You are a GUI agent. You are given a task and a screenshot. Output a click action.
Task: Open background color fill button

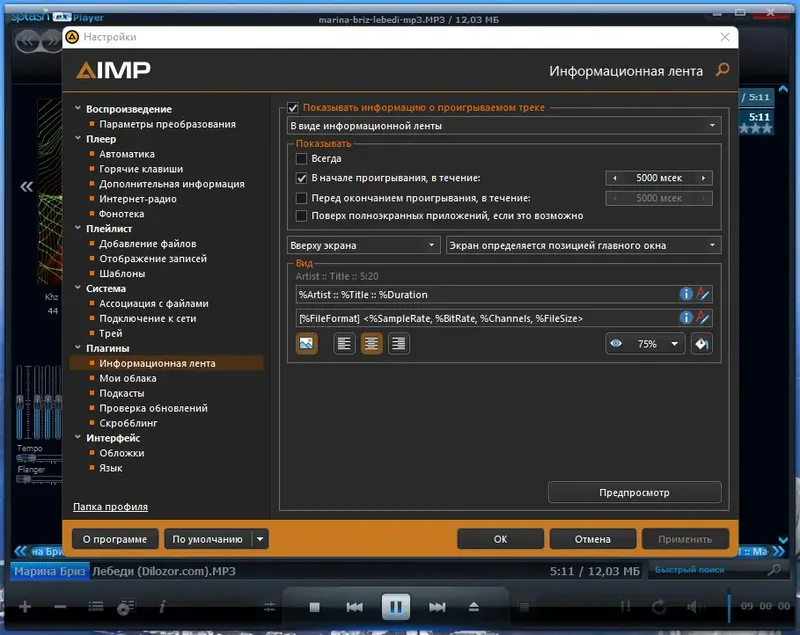702,344
